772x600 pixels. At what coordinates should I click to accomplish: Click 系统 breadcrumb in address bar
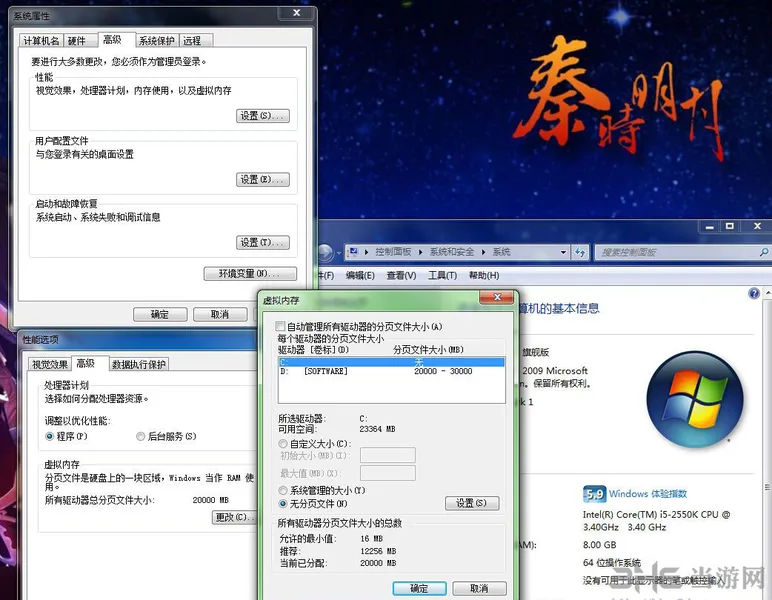pos(501,252)
